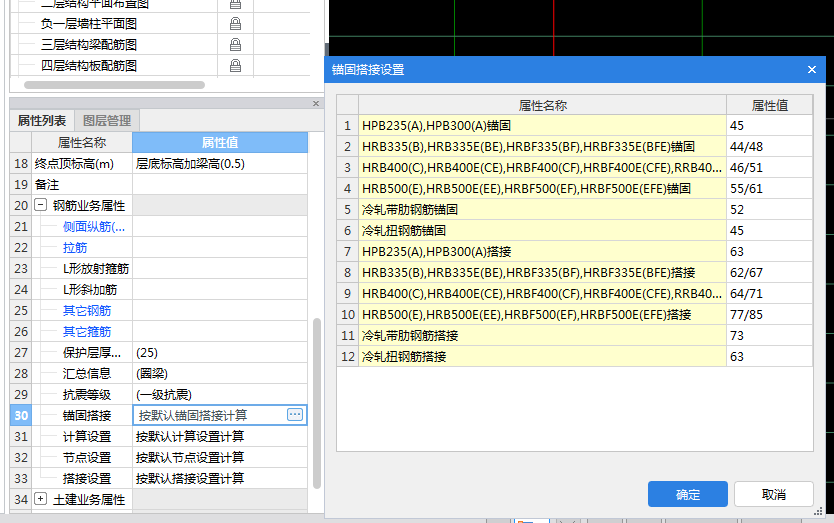The width and height of the screenshot is (834, 523).
Task: Select 负一层墙柱平面图 in the drawing list
Action: point(89,23)
